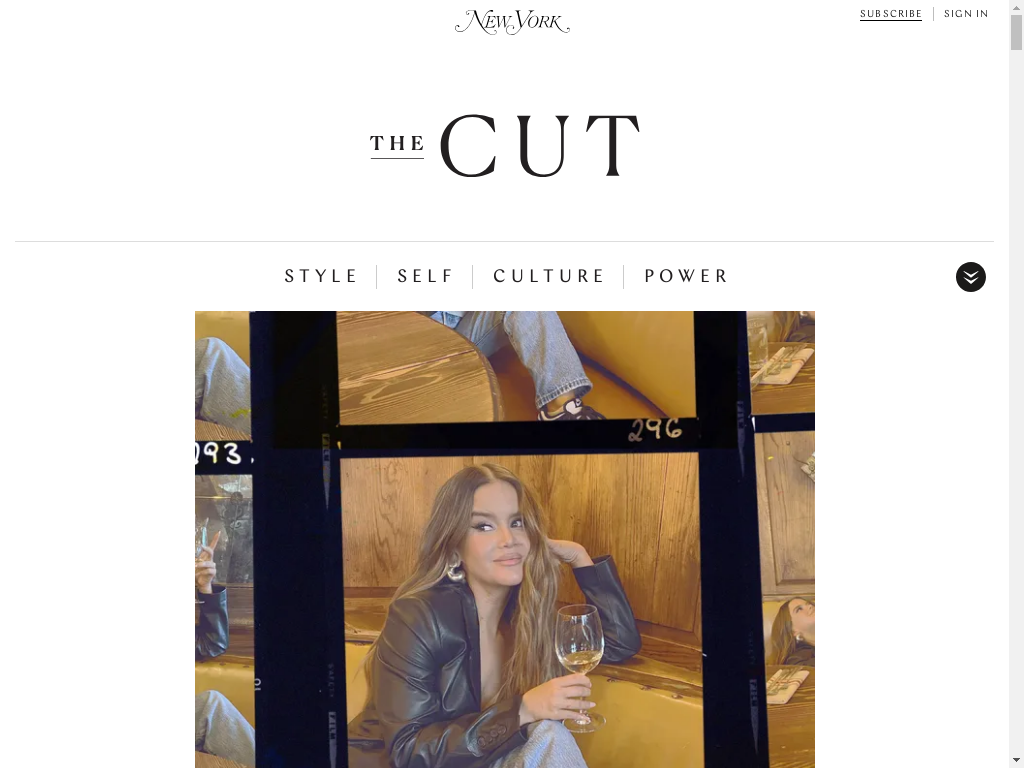Screen dimensions: 1024x768
Task: Click the small "THE" word in logo
Action: (397, 144)
